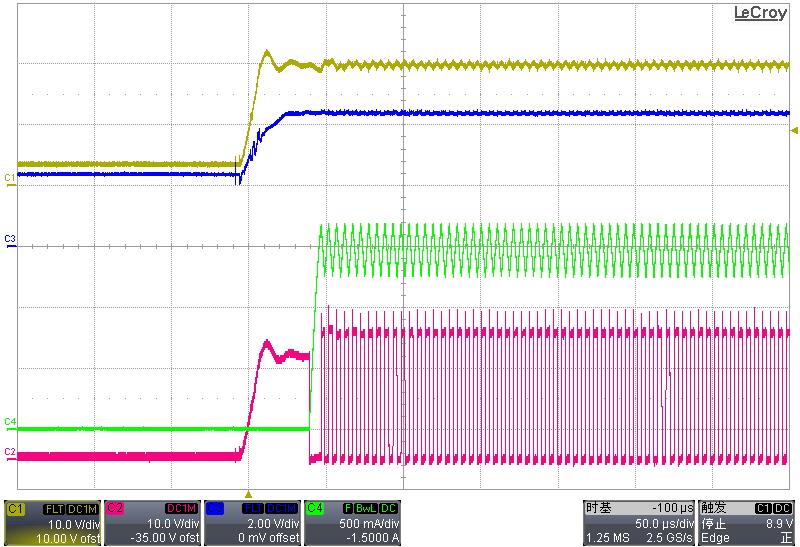Image resolution: width=800 pixels, height=547 pixels.
Task: Click the trigger level arrow on right edge
Action: coord(794,131)
